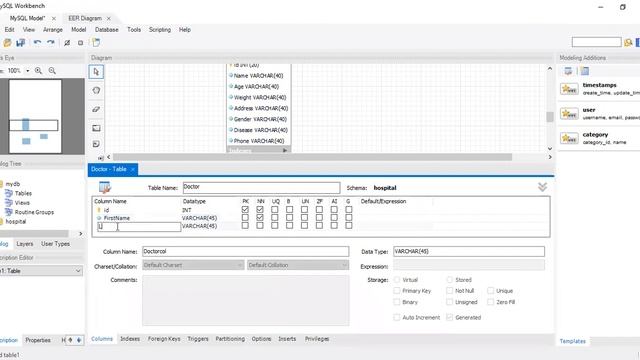Click the diagram horizontal scrollbar

pos(312,157)
